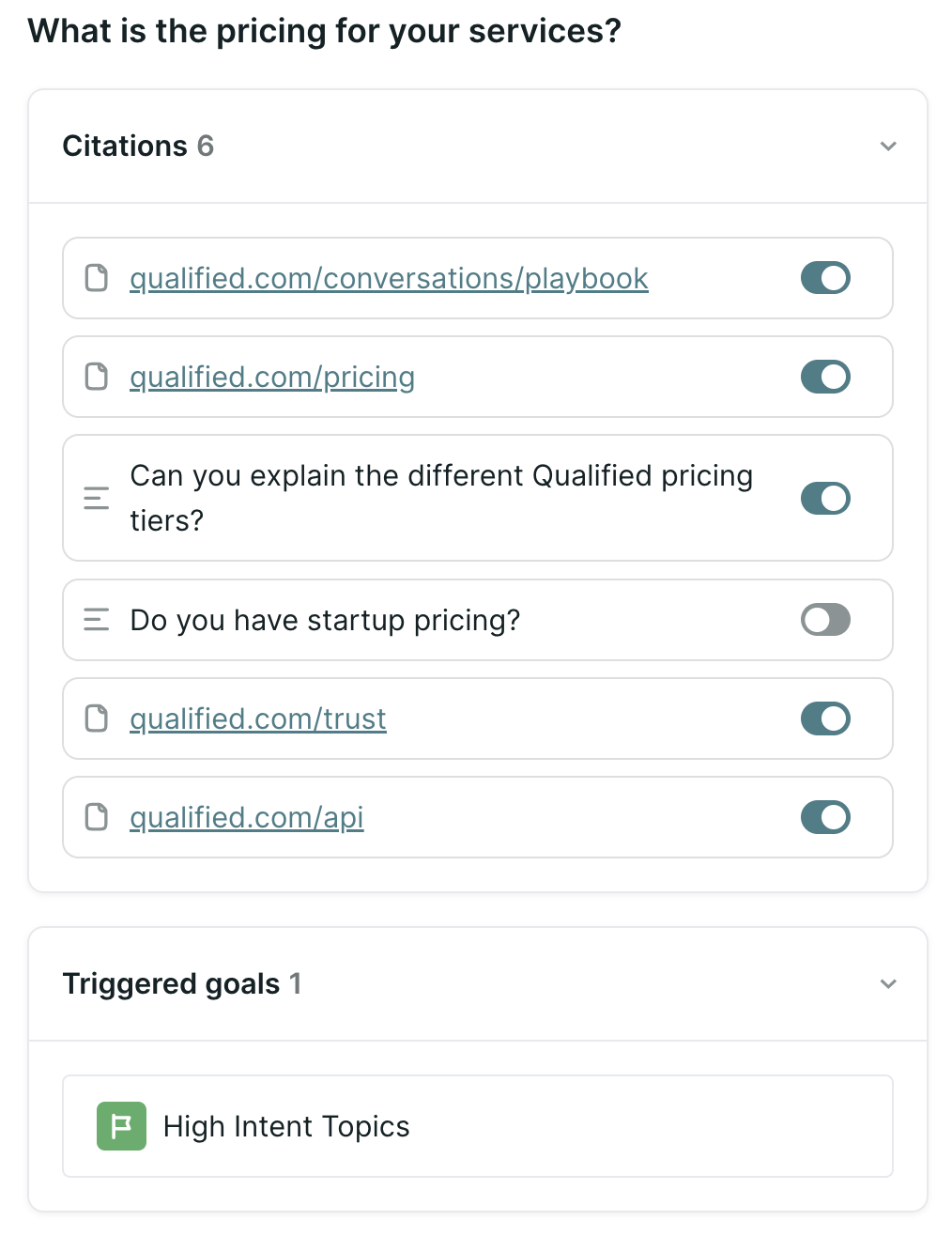Viewport: 952px width, 1236px height.
Task: Open the qualified.com/pricing link
Action: click(x=272, y=378)
